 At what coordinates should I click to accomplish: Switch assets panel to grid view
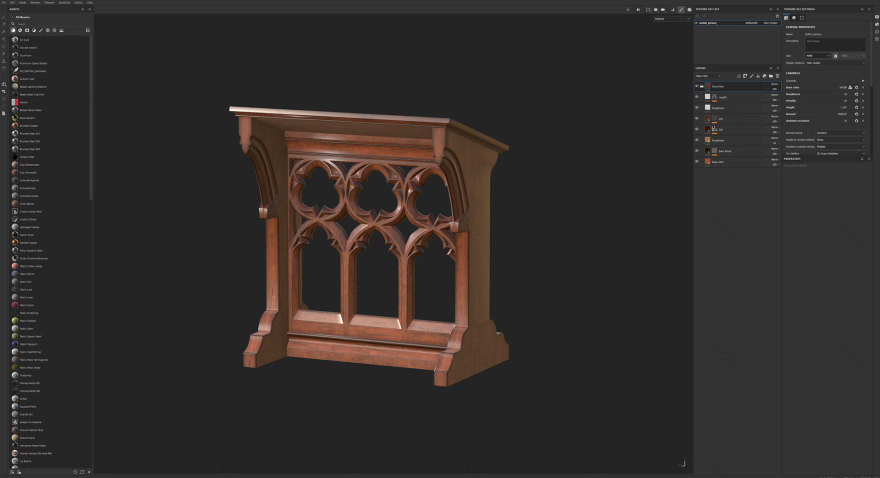click(x=88, y=30)
